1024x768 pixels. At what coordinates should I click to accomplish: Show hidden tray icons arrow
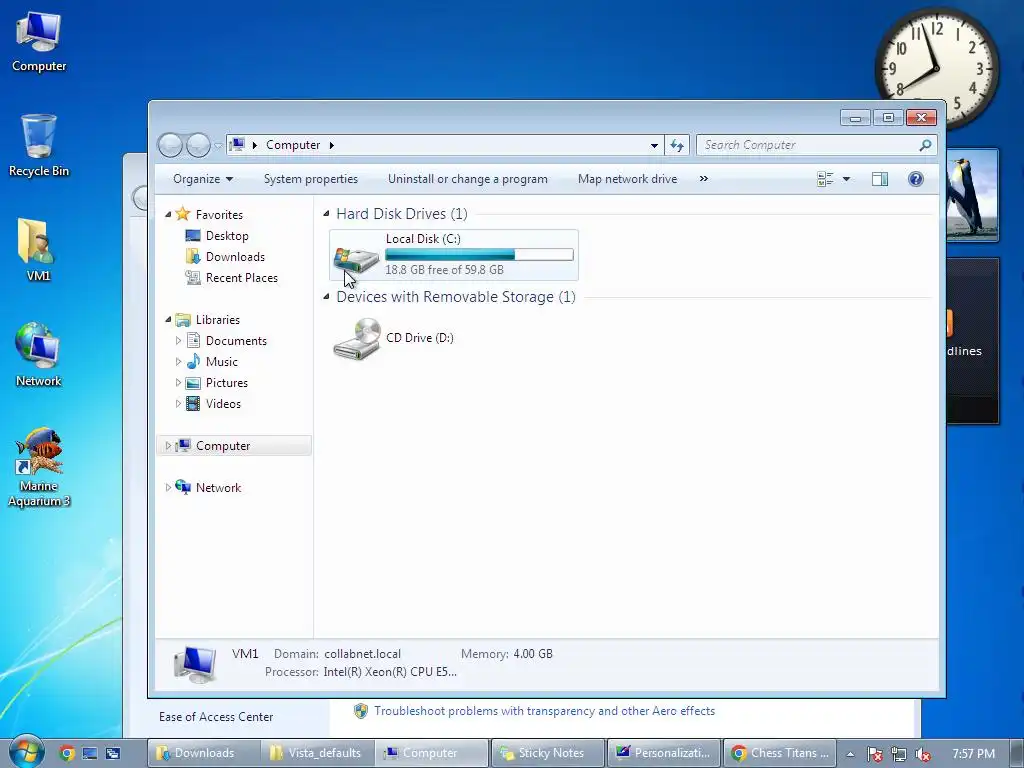(850, 754)
